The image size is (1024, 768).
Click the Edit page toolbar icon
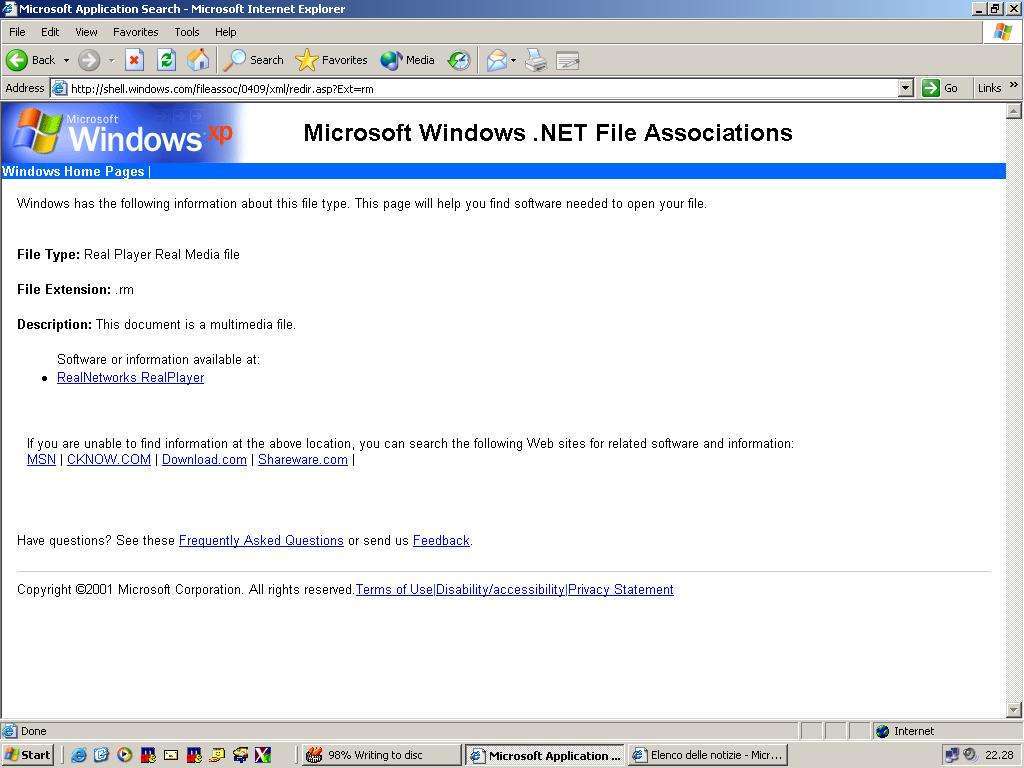[x=568, y=60]
